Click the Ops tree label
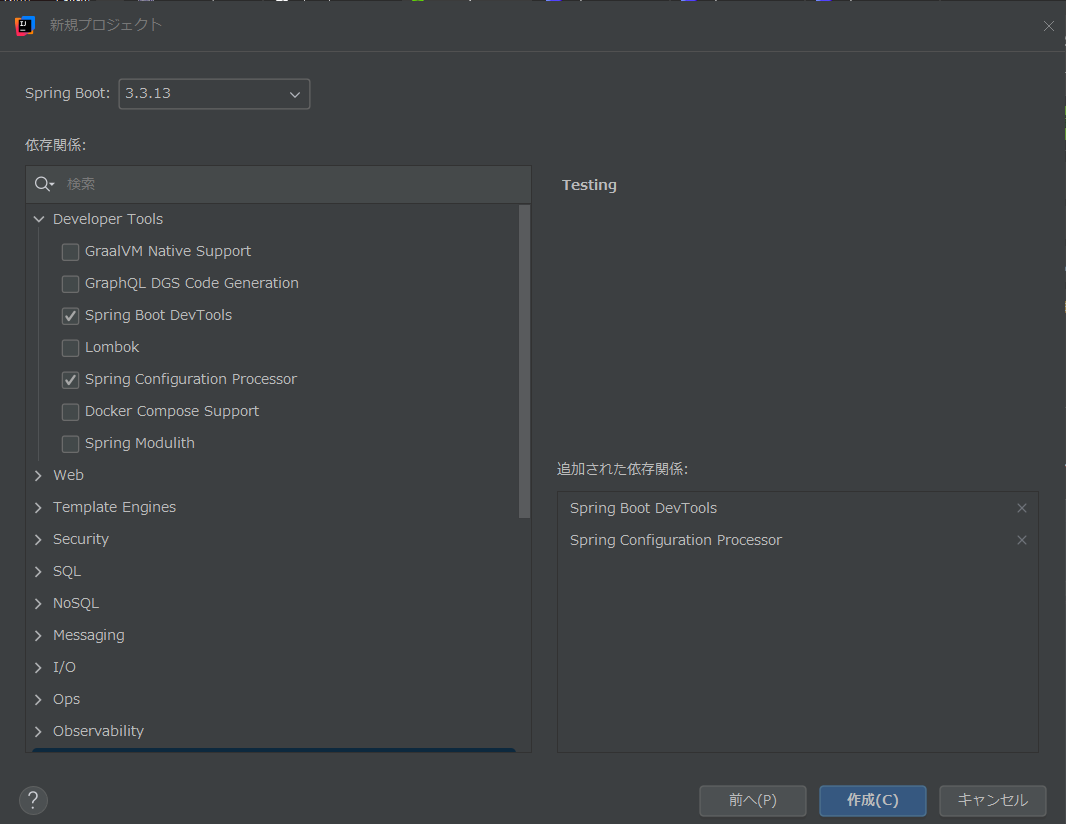This screenshot has height=824, width=1066. (x=67, y=699)
